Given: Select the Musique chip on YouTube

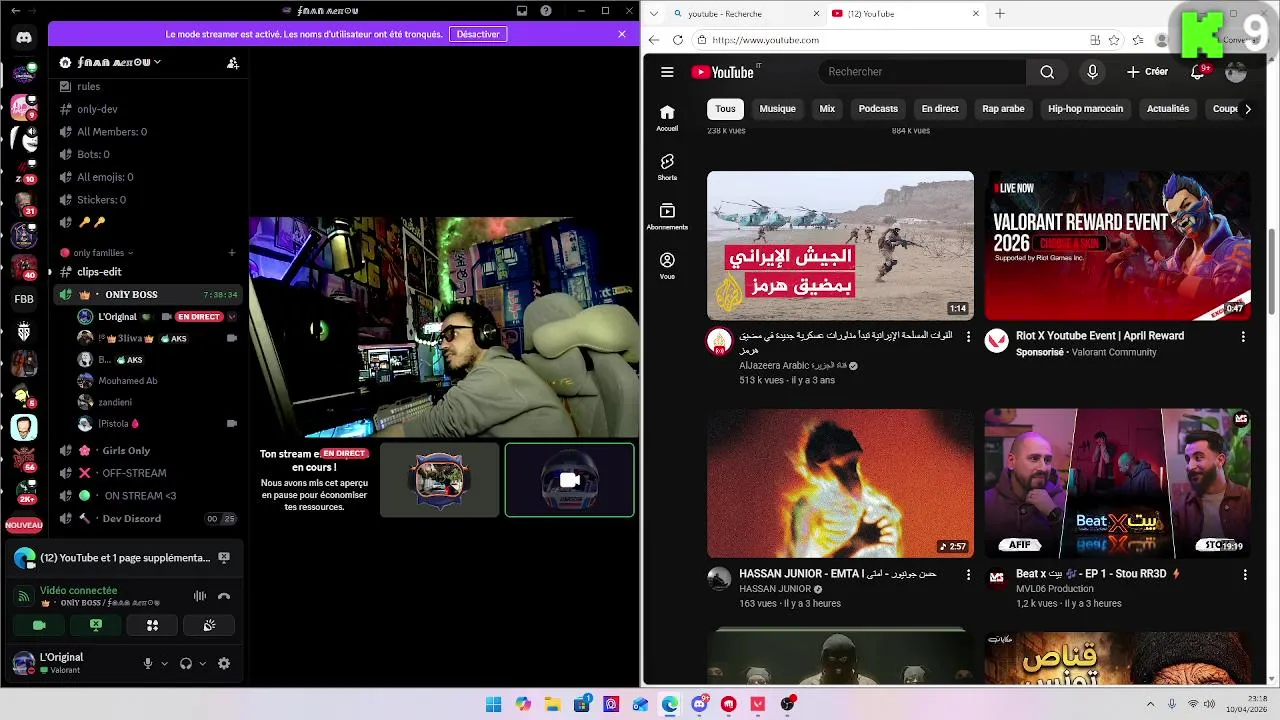Looking at the screenshot, I should [777, 109].
